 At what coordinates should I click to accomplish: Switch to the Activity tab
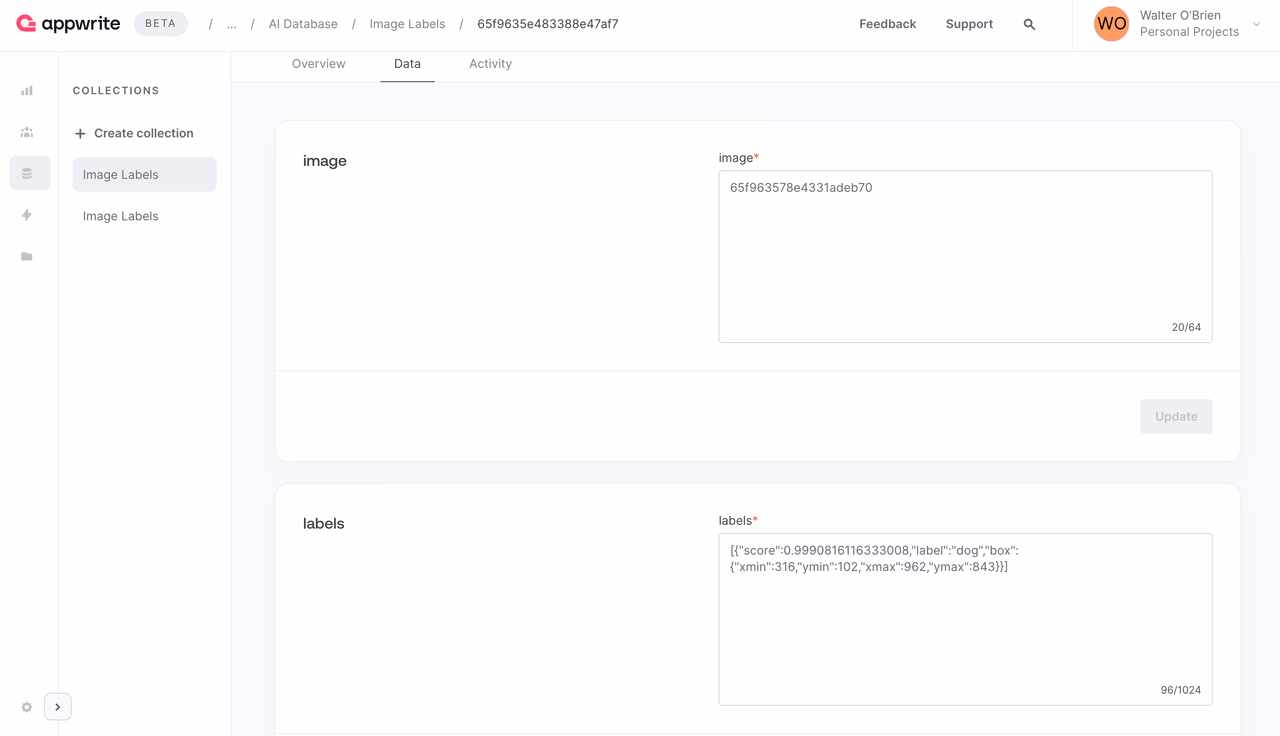tap(490, 64)
